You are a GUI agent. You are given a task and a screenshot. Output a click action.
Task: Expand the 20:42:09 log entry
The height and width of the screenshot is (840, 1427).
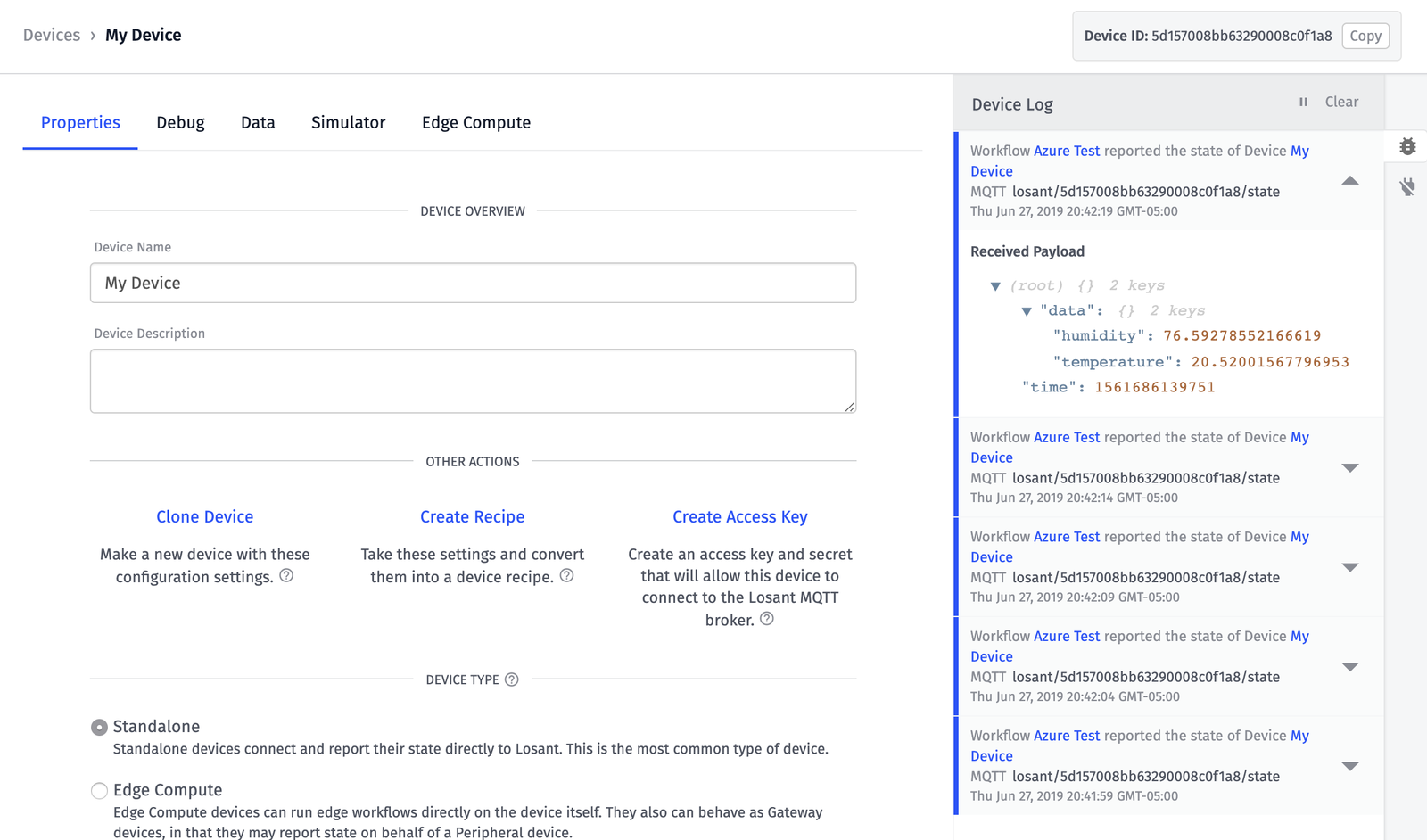point(1350,567)
